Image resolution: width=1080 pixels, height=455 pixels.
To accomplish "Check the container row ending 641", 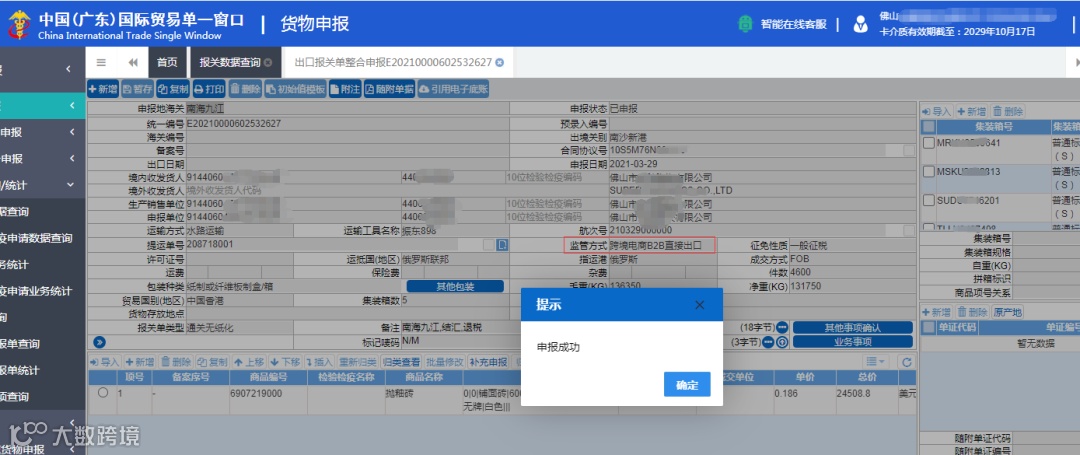I will 928,143.
